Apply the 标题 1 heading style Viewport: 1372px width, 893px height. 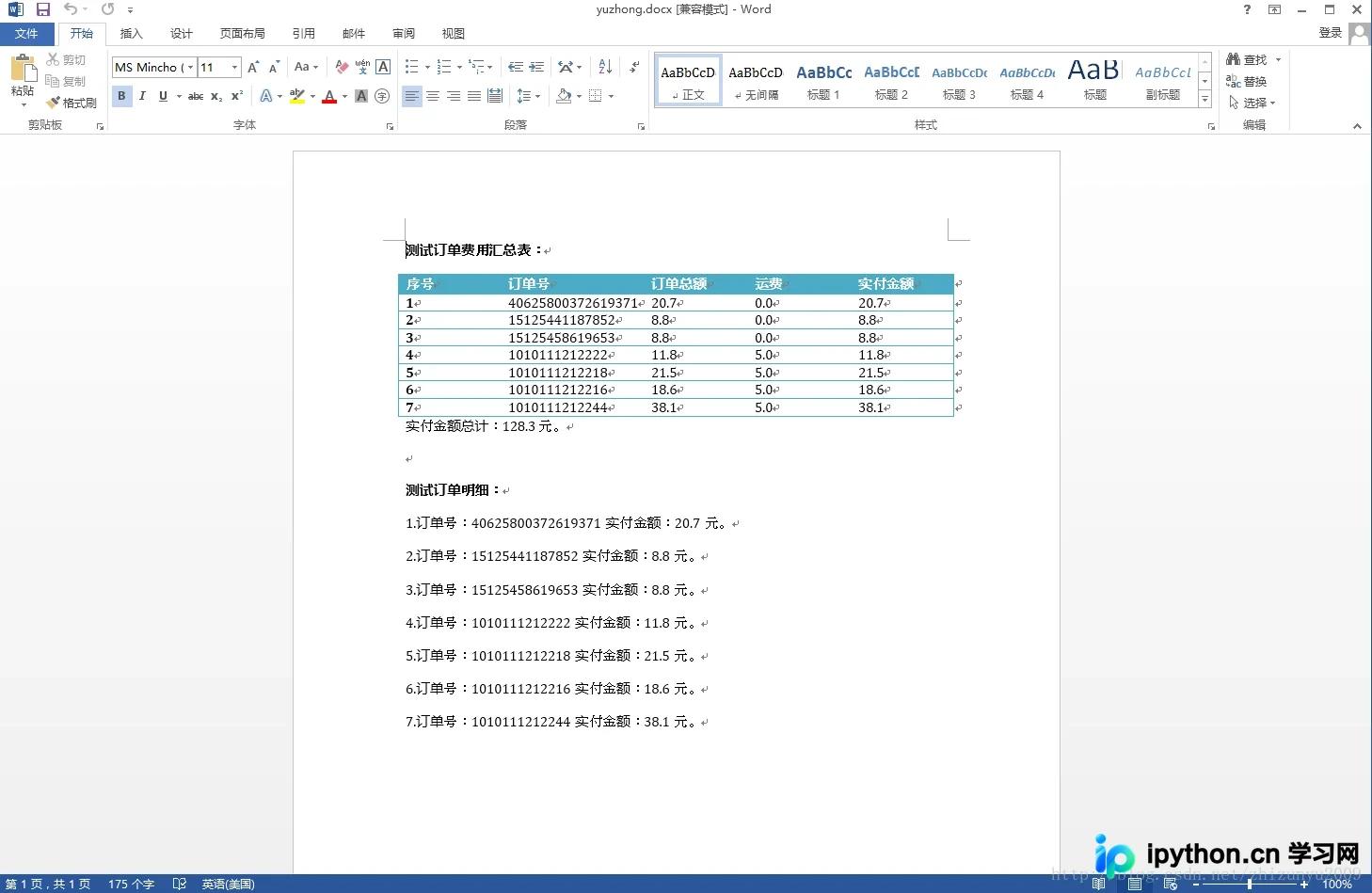pyautogui.click(x=823, y=80)
